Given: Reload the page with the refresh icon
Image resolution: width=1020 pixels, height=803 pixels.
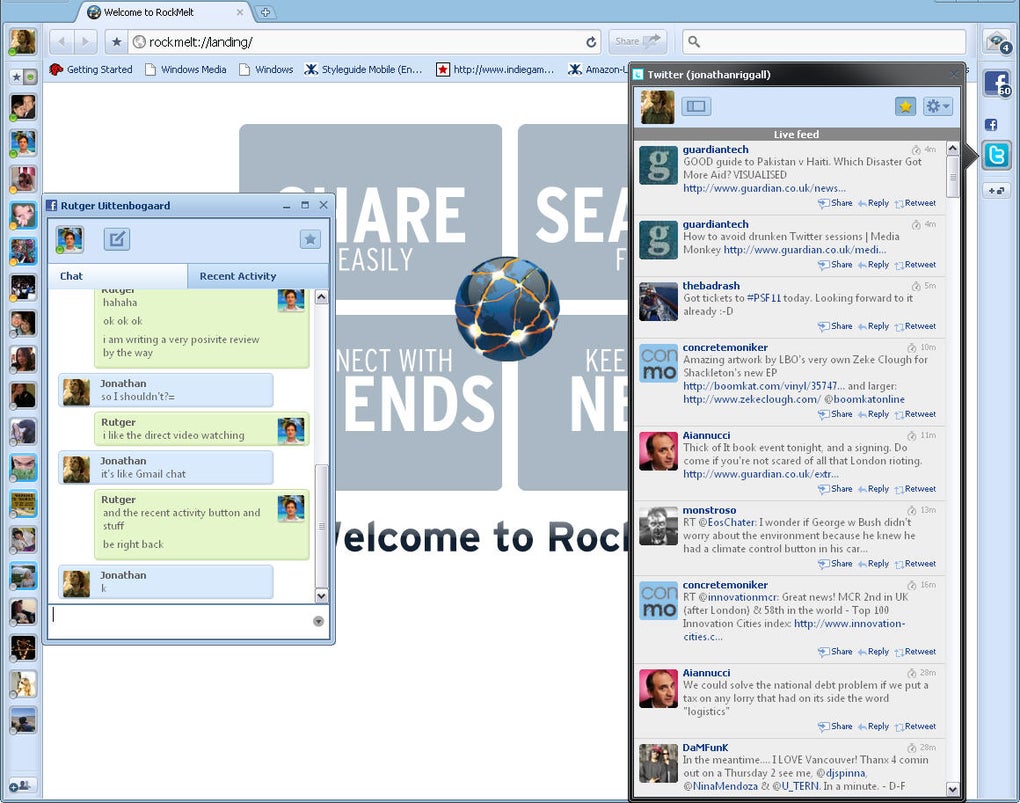Looking at the screenshot, I should click(591, 42).
